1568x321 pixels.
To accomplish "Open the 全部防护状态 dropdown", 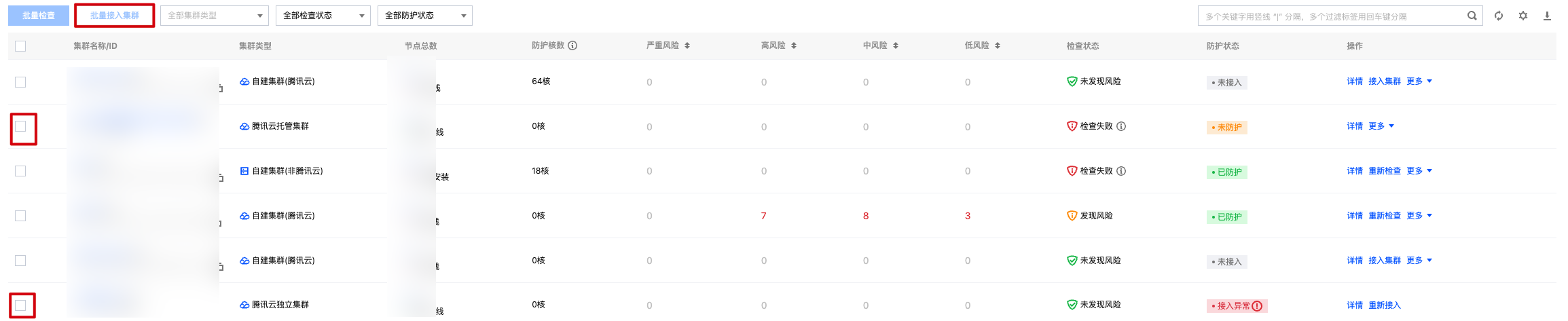I will 424,16.
